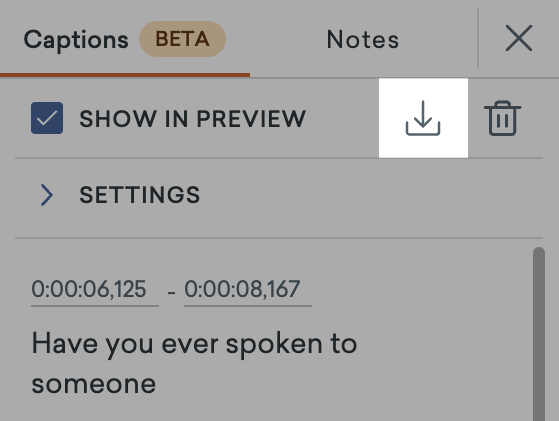Expand Settings using the chevron arrow
The image size is (559, 421).
tap(47, 195)
